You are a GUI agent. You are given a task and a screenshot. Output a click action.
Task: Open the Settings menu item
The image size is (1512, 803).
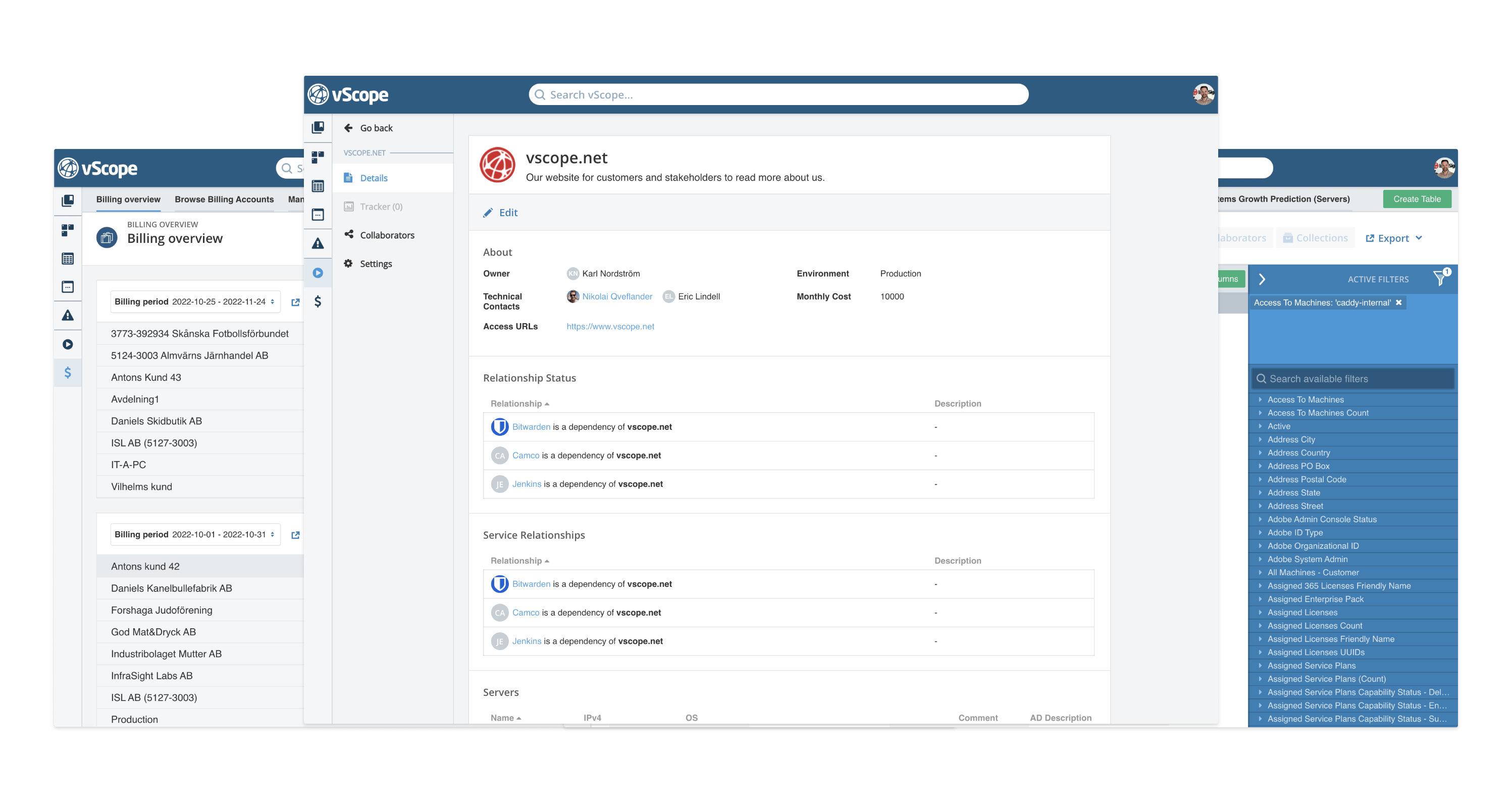coord(392,264)
